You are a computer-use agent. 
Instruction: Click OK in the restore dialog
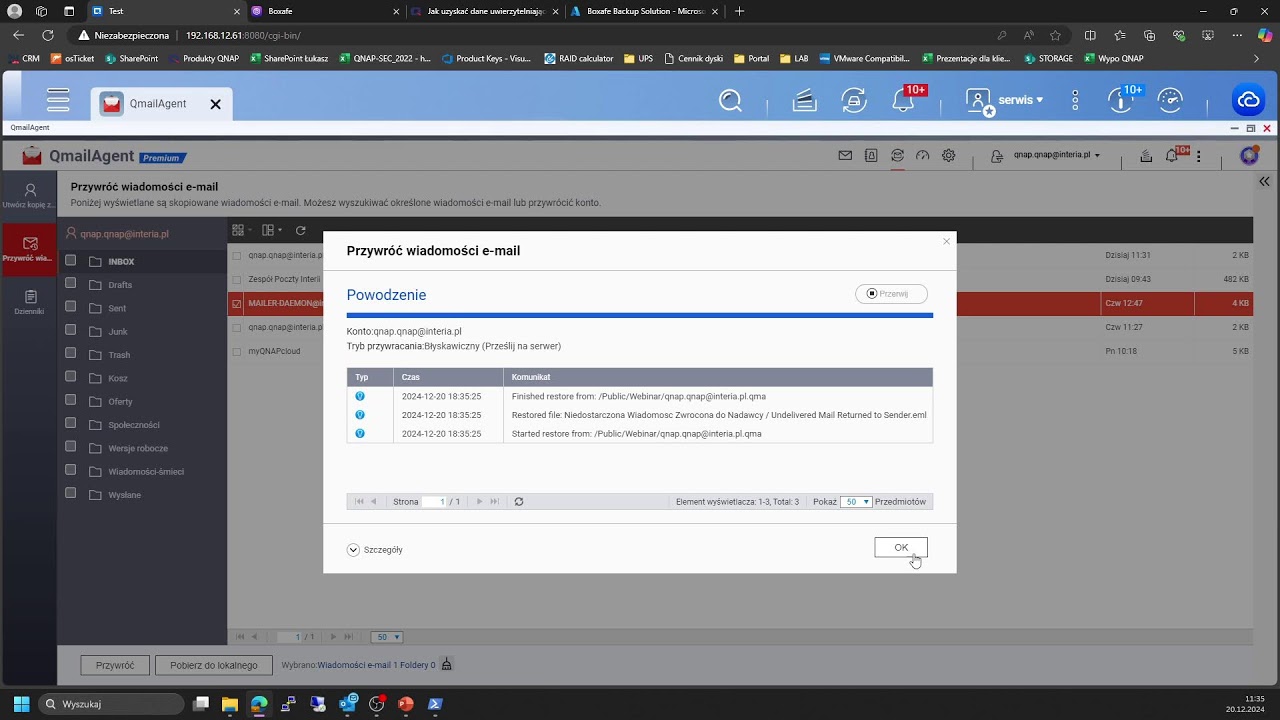click(x=901, y=547)
